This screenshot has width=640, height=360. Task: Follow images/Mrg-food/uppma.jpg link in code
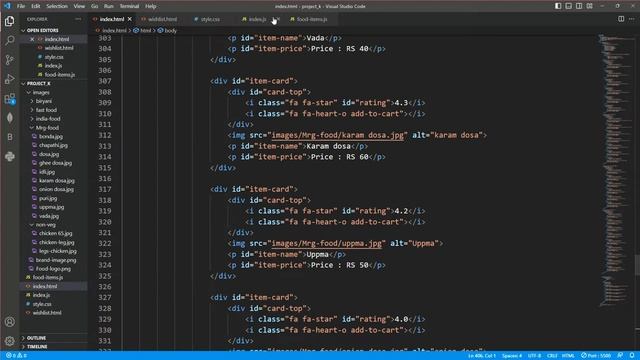tap(327, 244)
